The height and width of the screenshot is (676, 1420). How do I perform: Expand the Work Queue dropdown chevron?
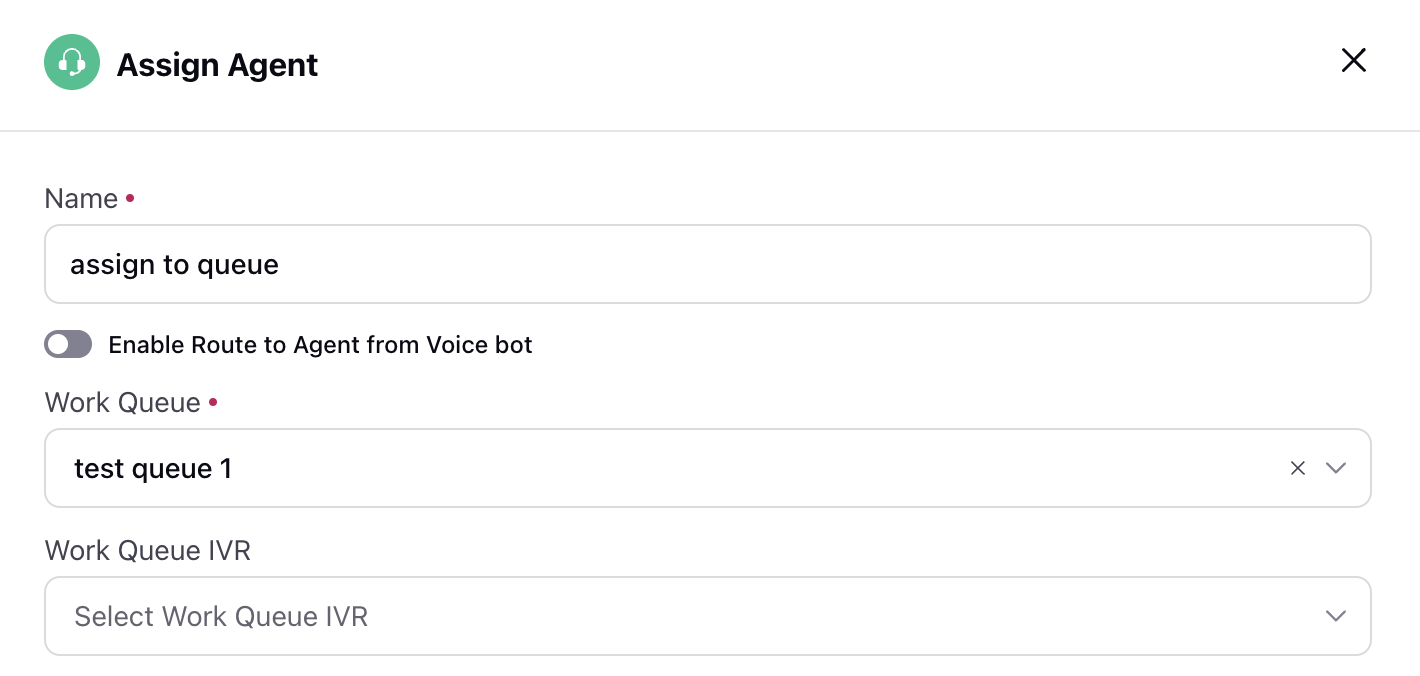[1336, 468]
